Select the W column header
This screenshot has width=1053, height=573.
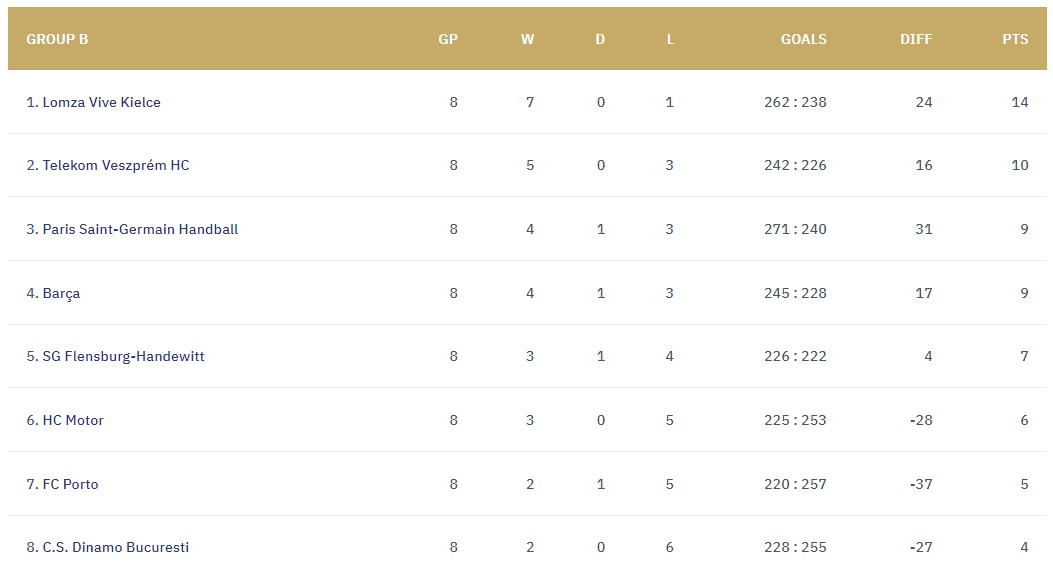527,39
